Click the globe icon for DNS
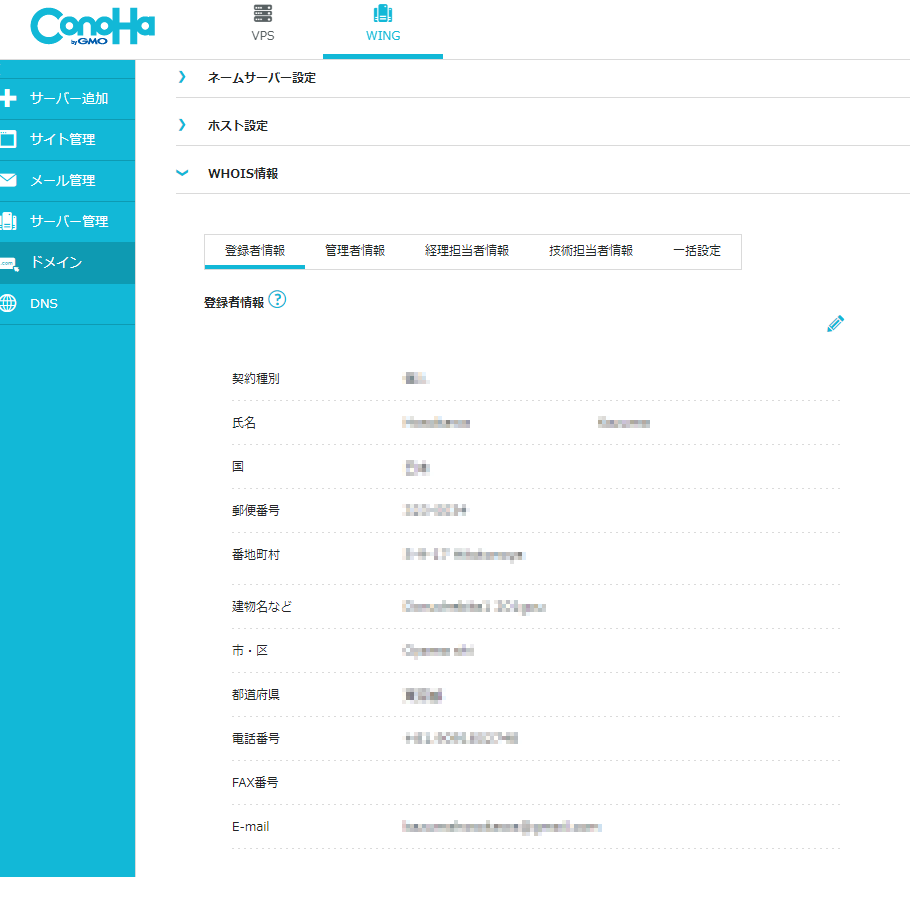The height and width of the screenshot is (899, 924). [x=8, y=303]
